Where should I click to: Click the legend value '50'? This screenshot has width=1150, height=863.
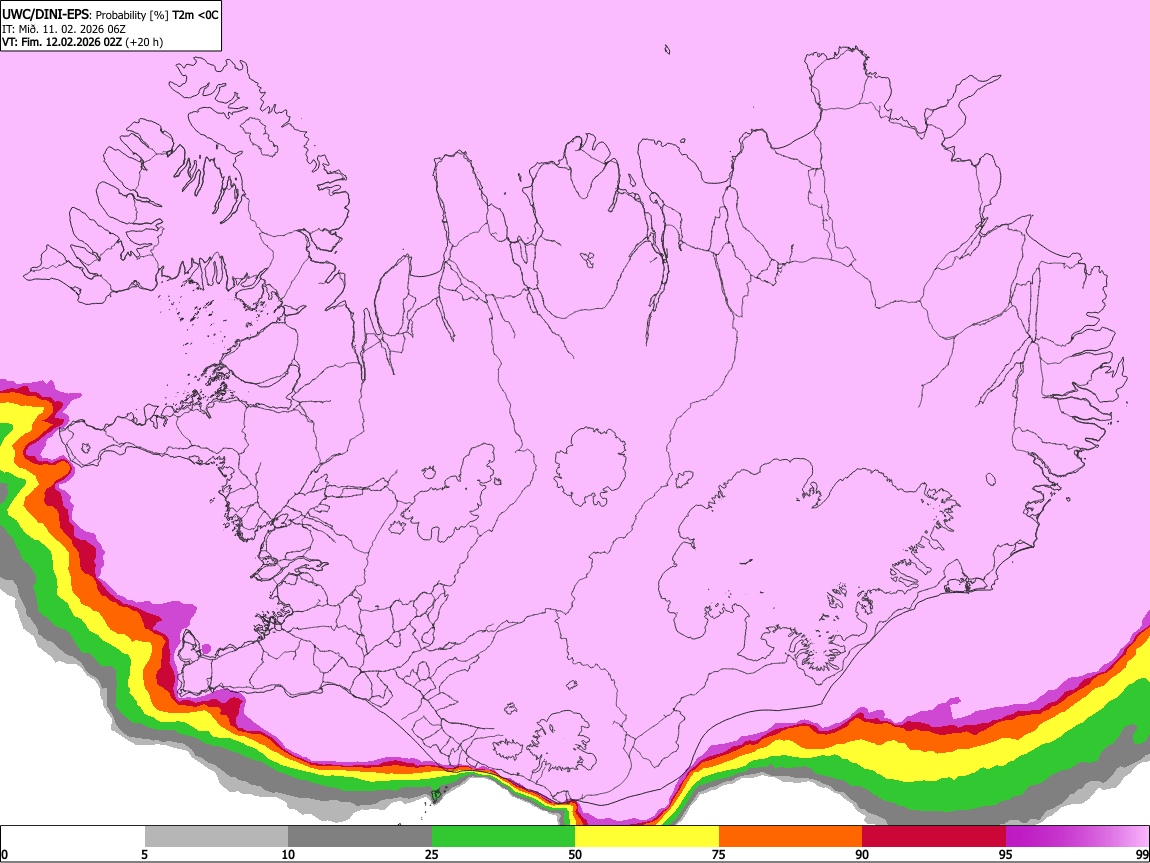coord(575,854)
